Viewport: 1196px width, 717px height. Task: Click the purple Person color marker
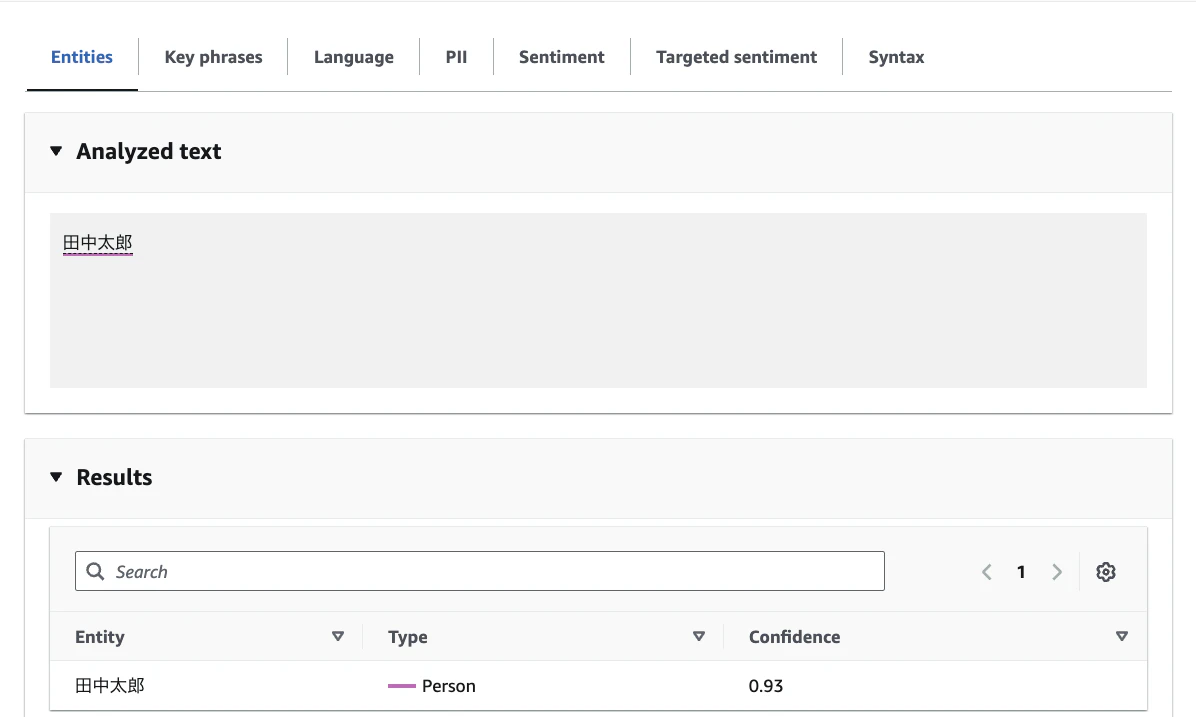pyautogui.click(x=401, y=686)
